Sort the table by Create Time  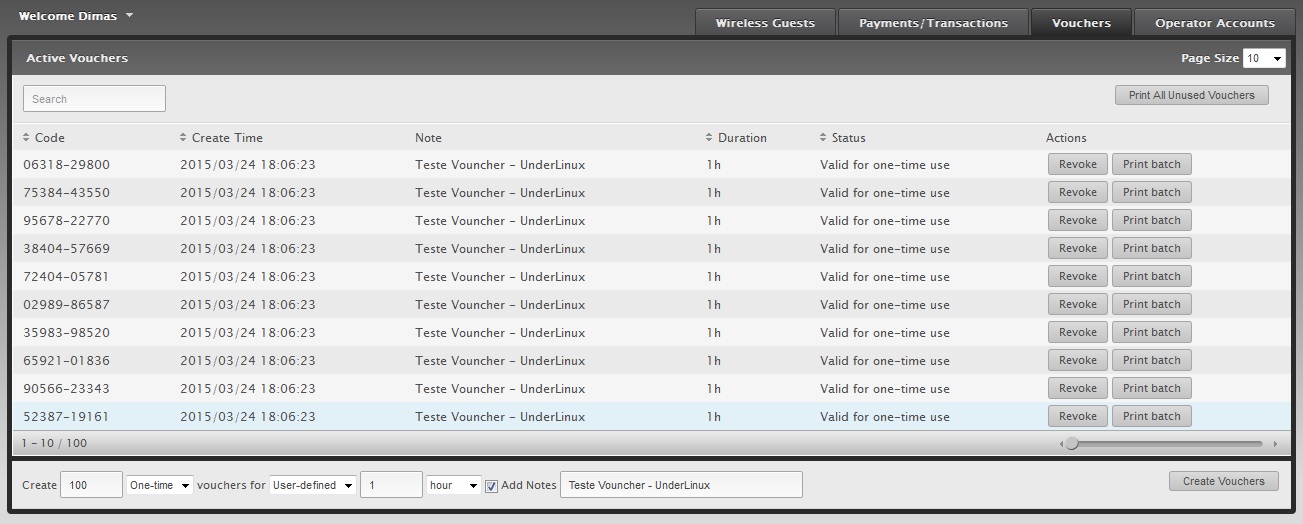(x=221, y=137)
